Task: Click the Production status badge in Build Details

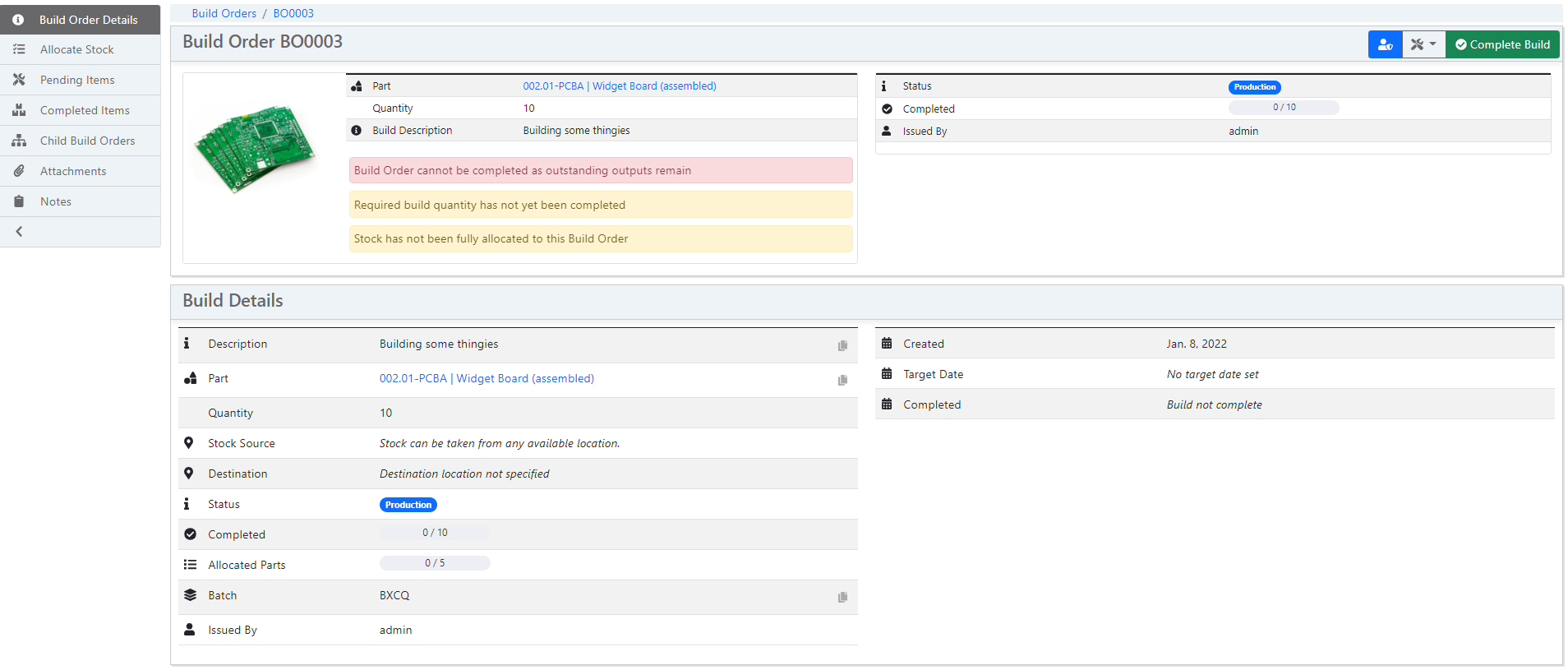Action: (x=408, y=505)
